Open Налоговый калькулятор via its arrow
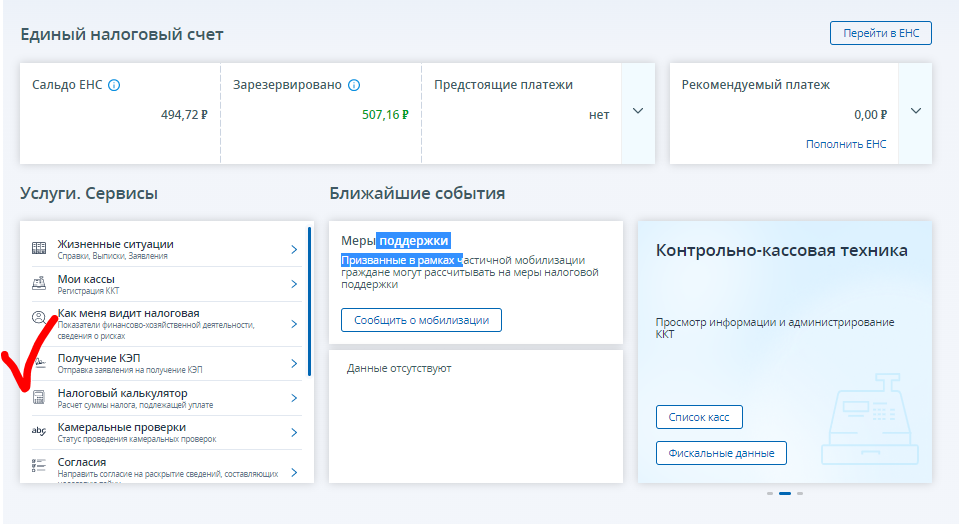This screenshot has height=524, width=959. [294, 398]
